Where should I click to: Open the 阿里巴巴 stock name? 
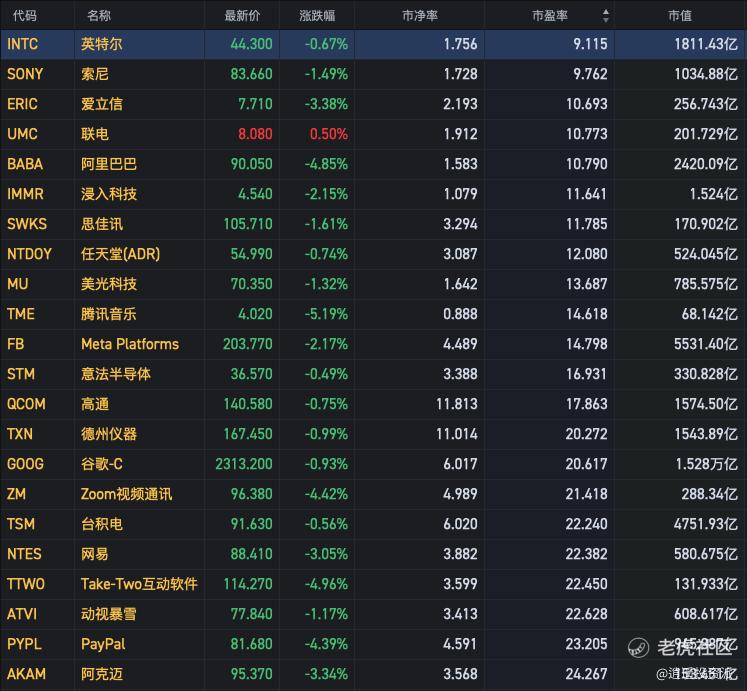pos(109,164)
